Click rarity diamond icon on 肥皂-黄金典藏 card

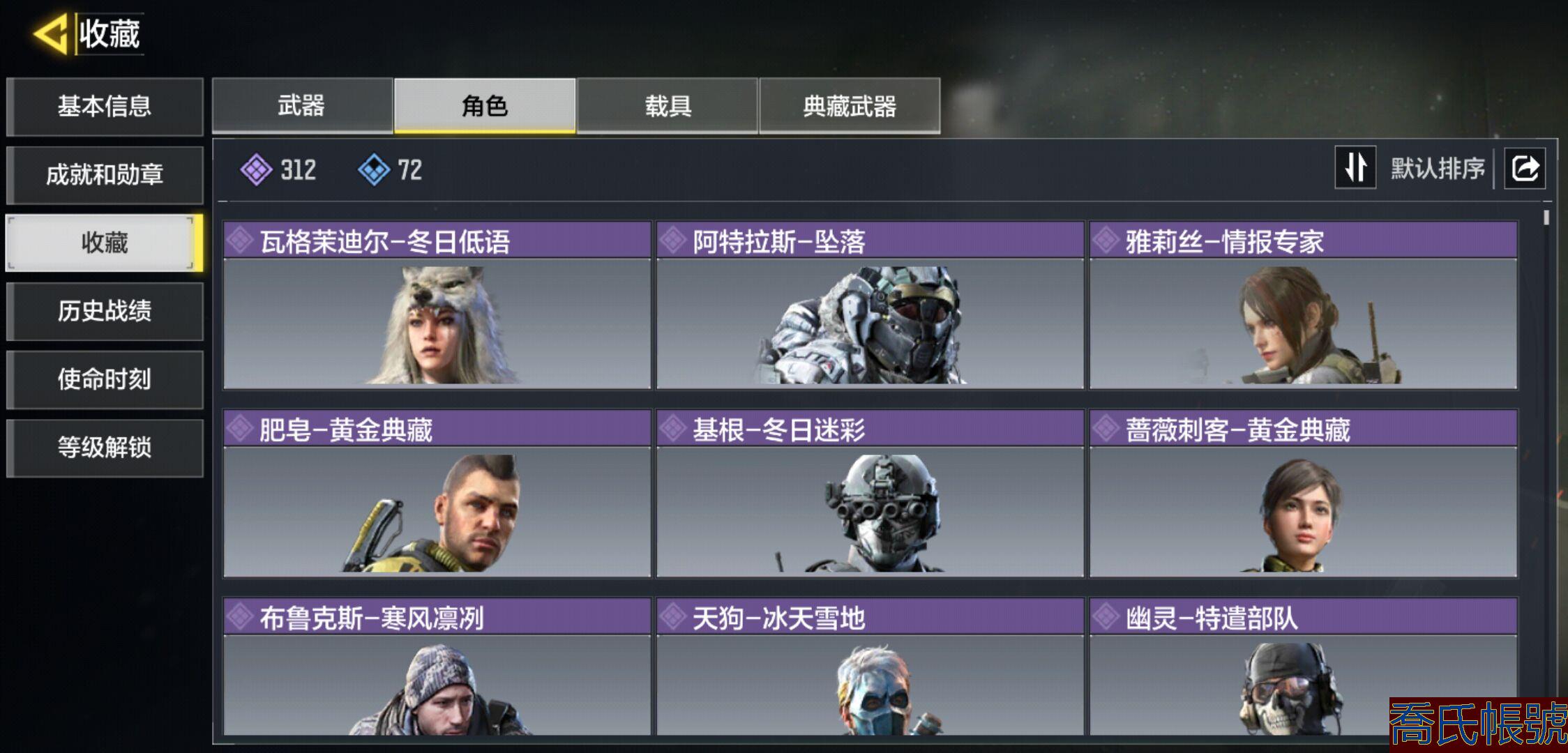click(240, 429)
